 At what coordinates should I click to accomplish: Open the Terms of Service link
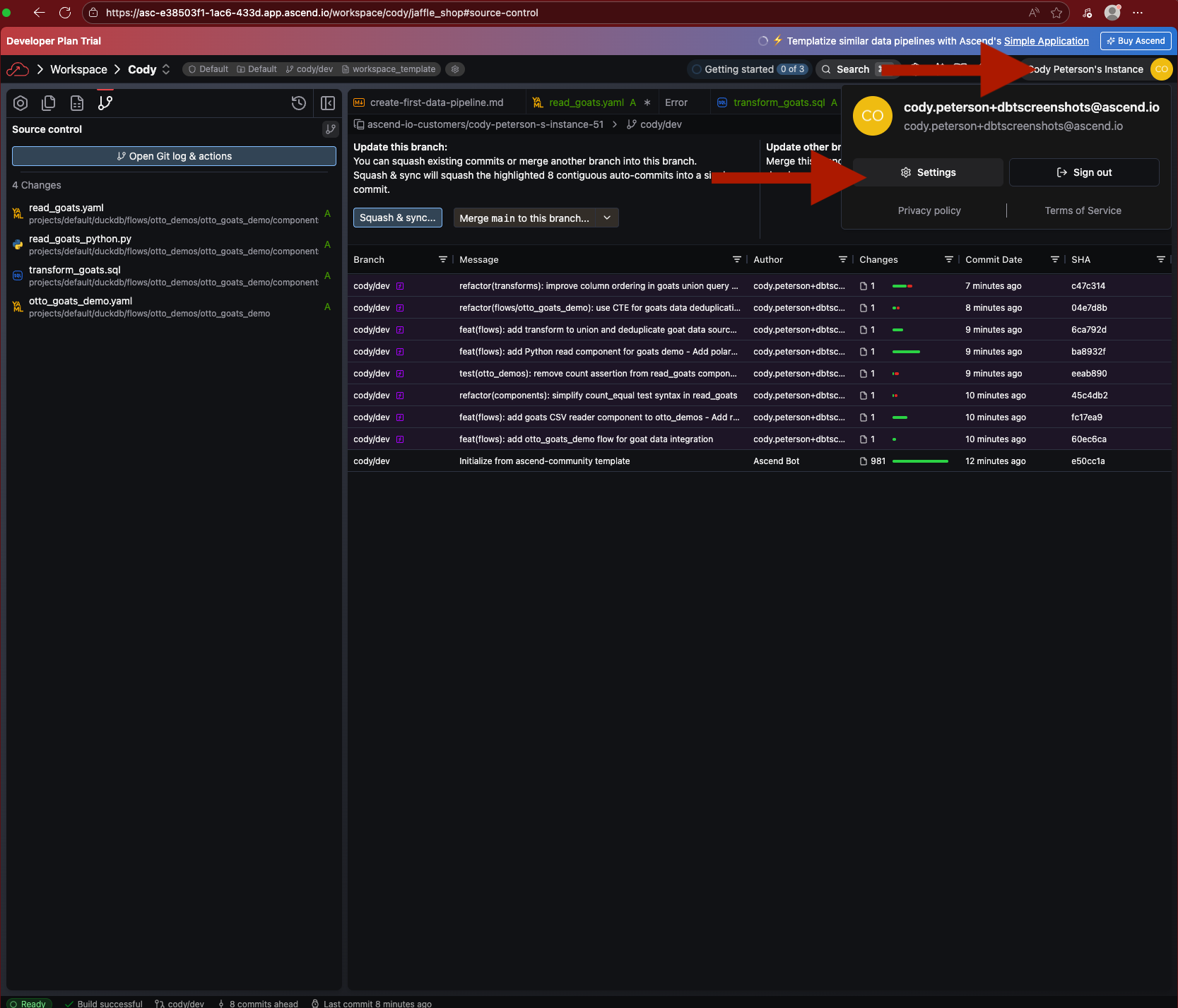1083,211
